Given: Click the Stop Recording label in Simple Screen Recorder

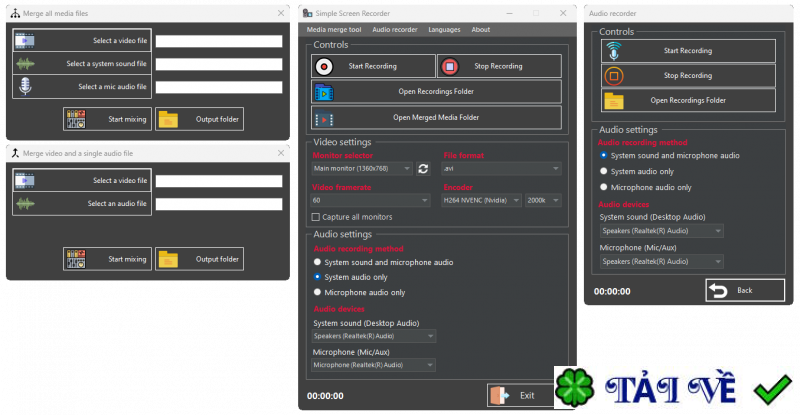Looking at the screenshot, I should [498, 66].
